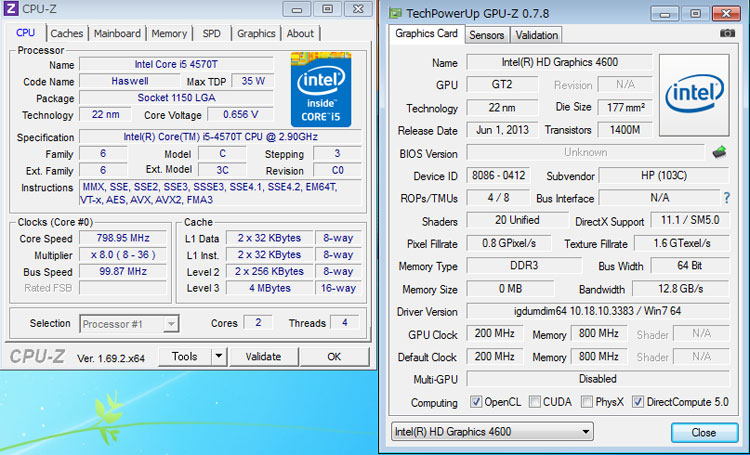Toggle the DirectCompute 5.0 checkbox
Viewport: 750px width, 455px height.
click(x=638, y=401)
